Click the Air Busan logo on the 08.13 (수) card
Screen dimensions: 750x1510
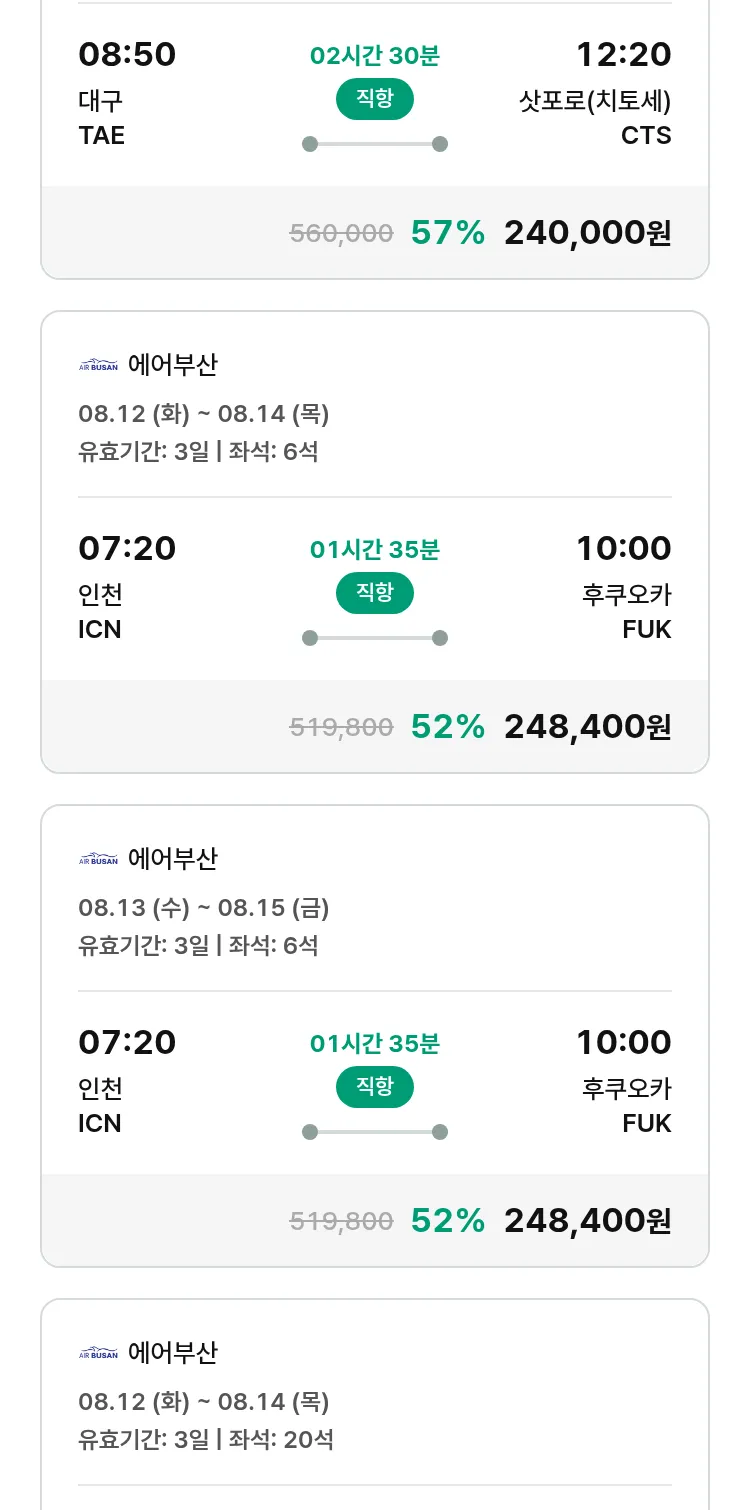tap(98, 859)
